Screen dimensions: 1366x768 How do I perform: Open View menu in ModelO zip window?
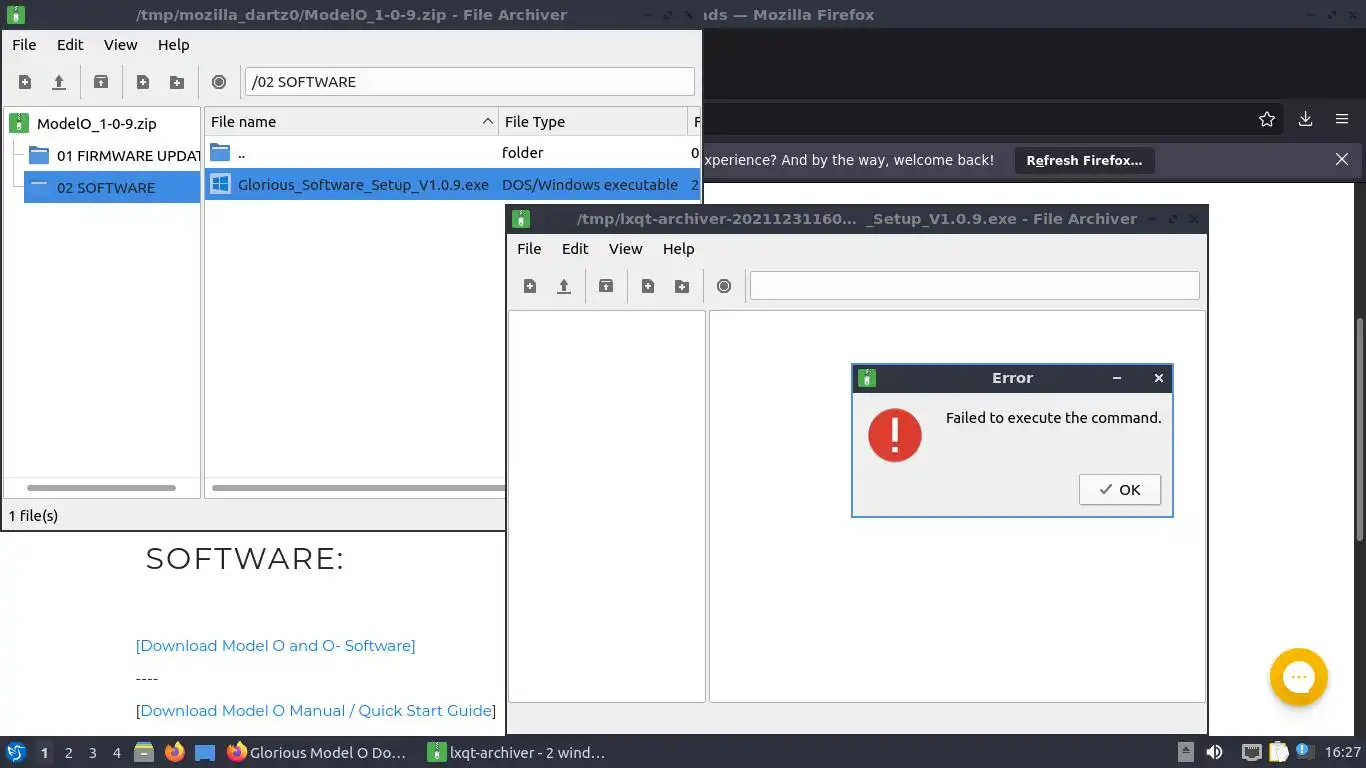coord(120,45)
